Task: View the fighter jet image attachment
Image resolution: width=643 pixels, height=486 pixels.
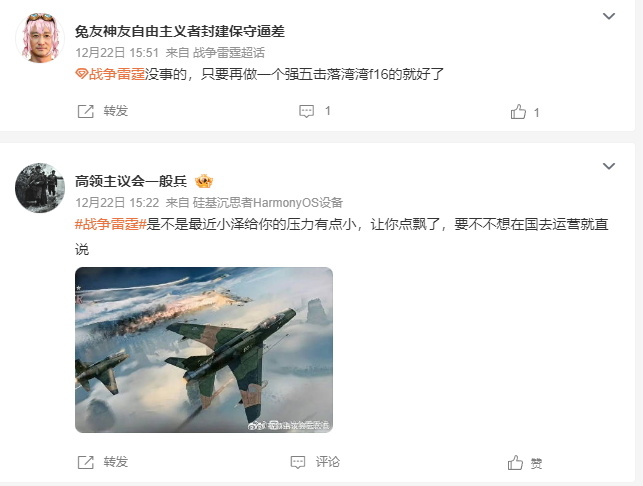Action: click(204, 350)
